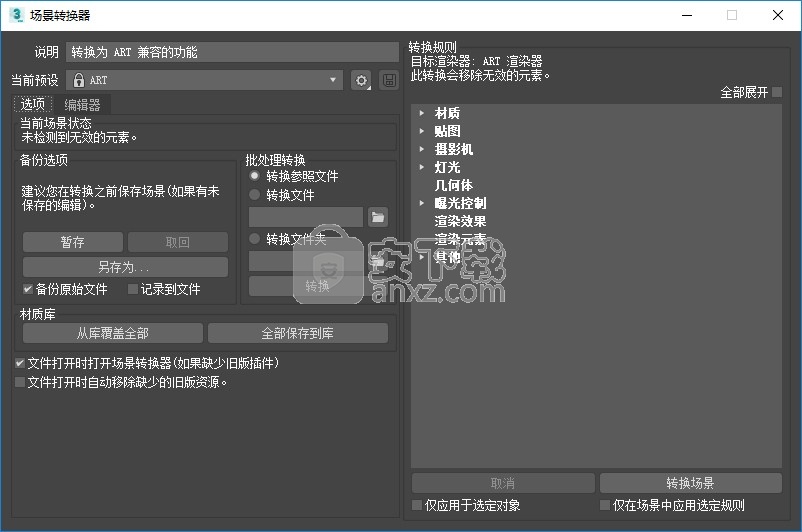
Task: Browse for file with the folder icon
Action: [x=378, y=217]
